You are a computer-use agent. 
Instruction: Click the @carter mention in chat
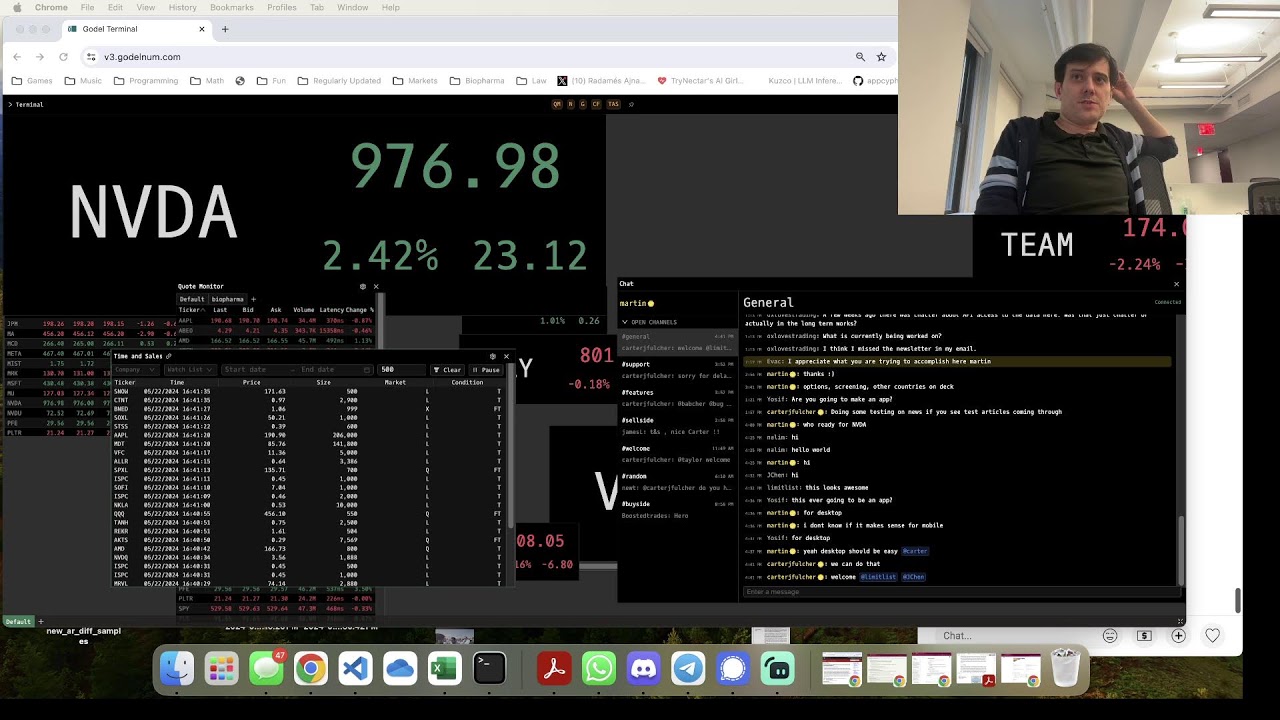point(915,551)
